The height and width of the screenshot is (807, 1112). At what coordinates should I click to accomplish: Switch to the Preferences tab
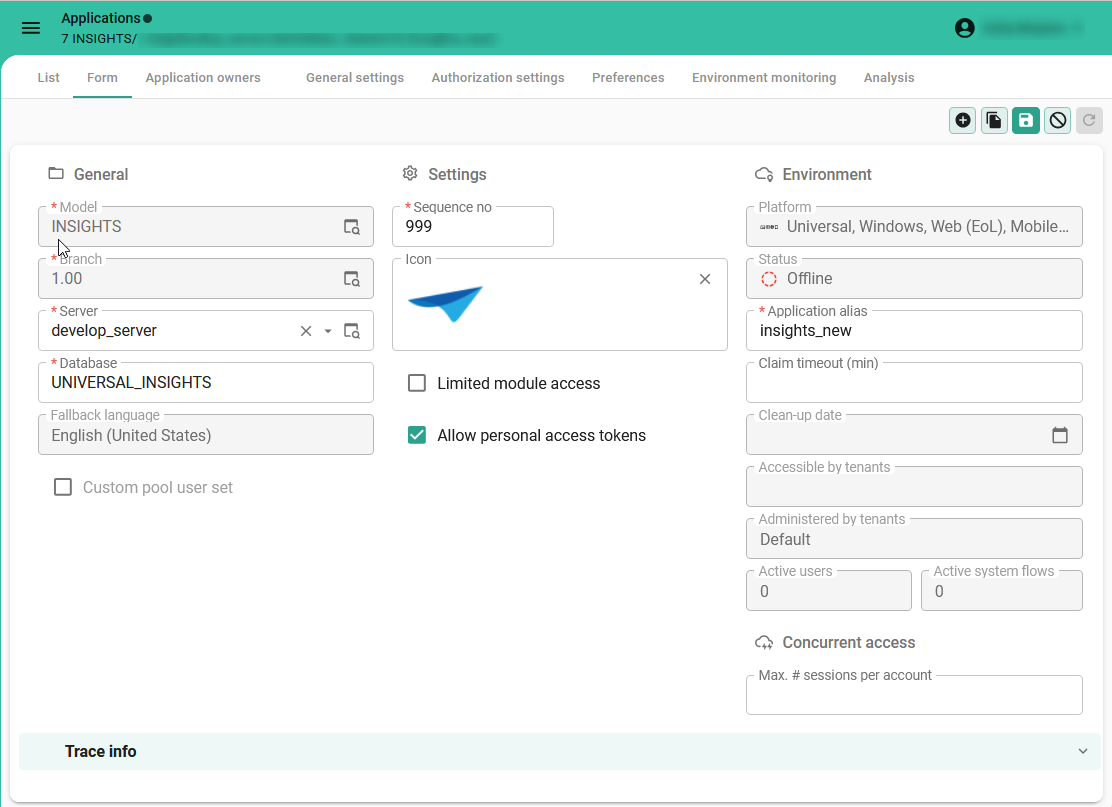pos(628,77)
